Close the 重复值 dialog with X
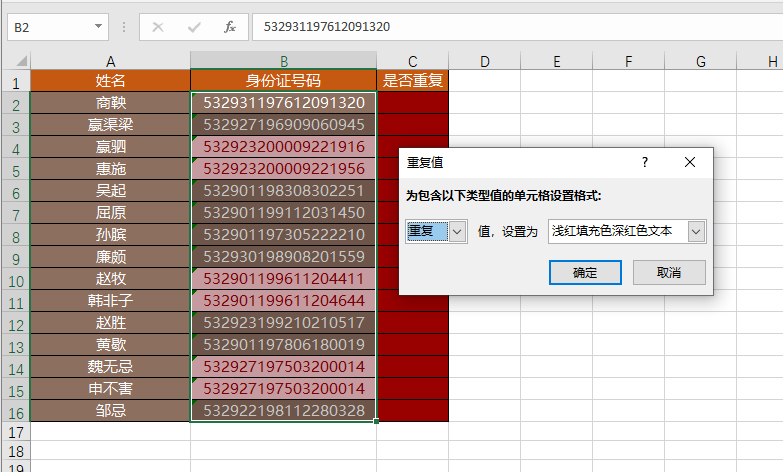This screenshot has height=472, width=783. click(x=690, y=162)
